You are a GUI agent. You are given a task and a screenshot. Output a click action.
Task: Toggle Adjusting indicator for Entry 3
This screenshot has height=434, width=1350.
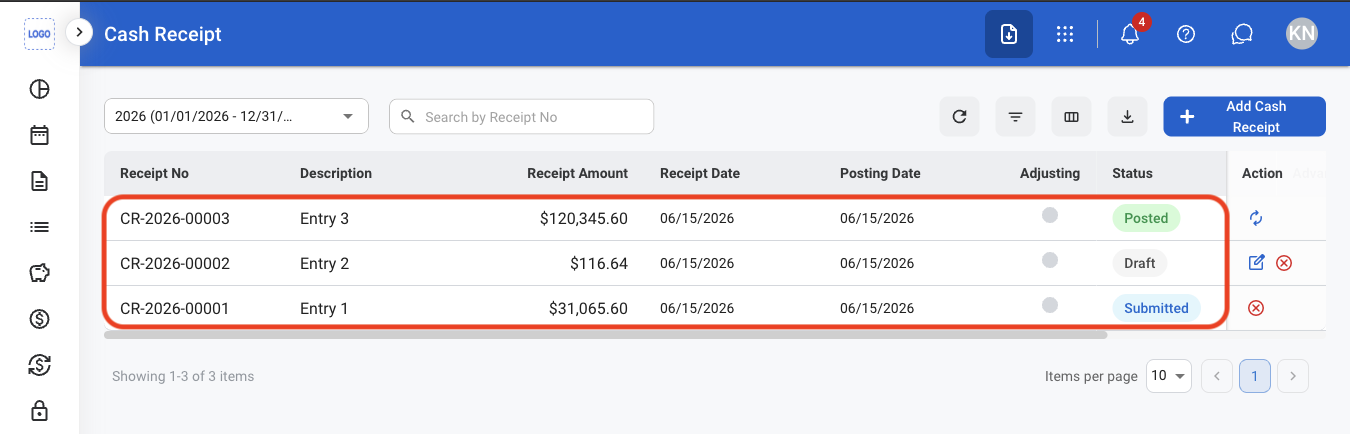(x=1049, y=215)
